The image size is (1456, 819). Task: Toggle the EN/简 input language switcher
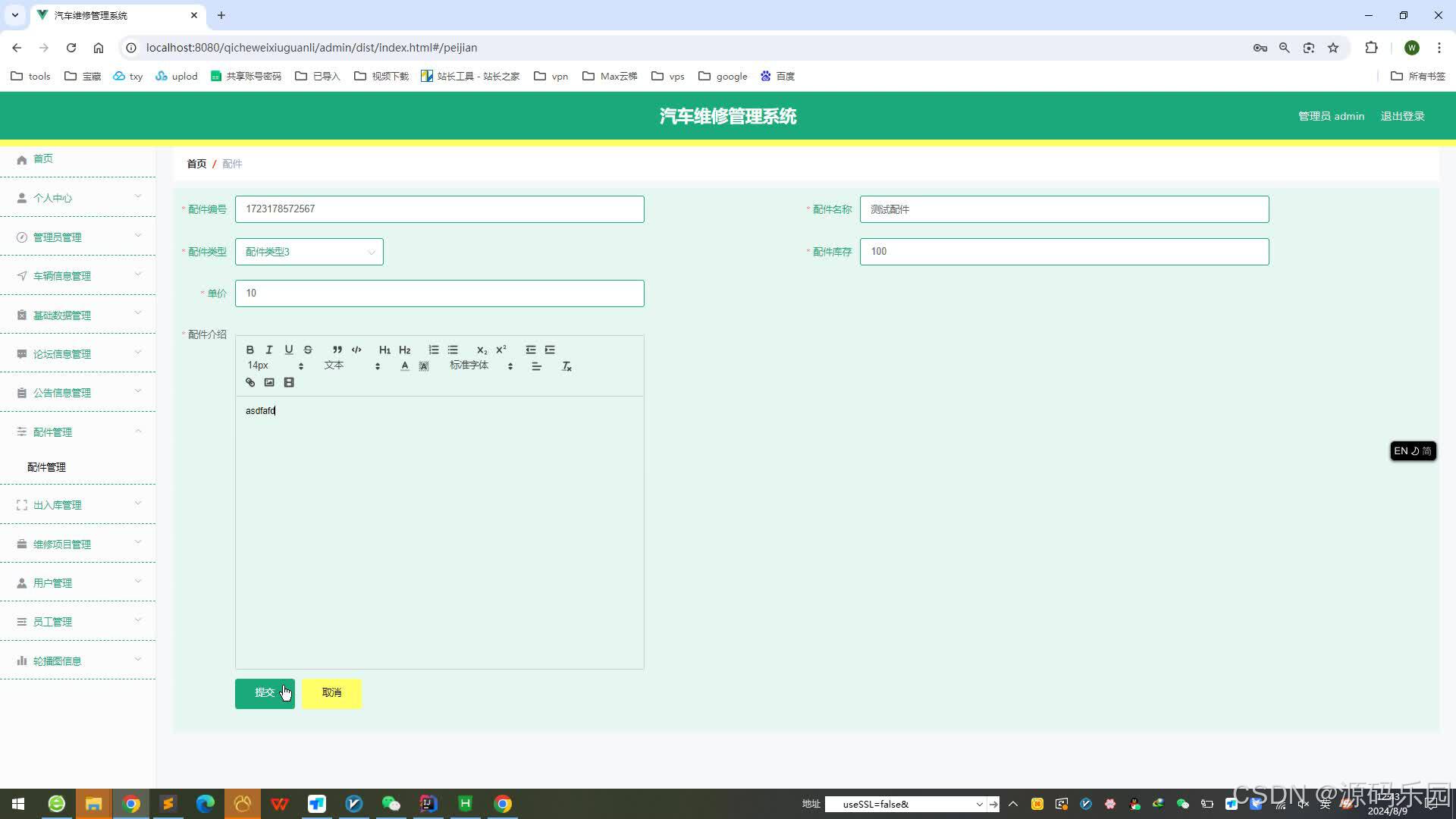tap(1412, 450)
